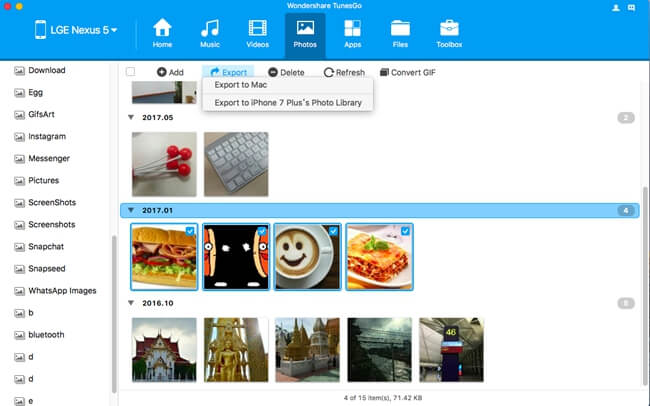Click the lasagna photo thumbnail

(x=379, y=257)
